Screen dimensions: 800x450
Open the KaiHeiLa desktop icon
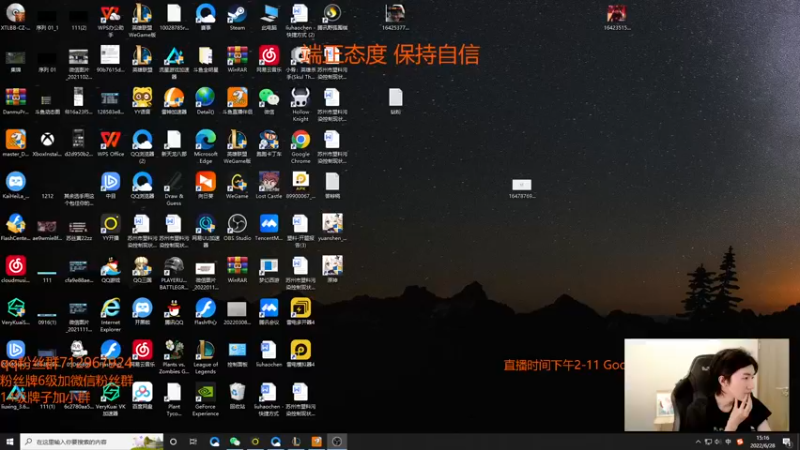16,185
